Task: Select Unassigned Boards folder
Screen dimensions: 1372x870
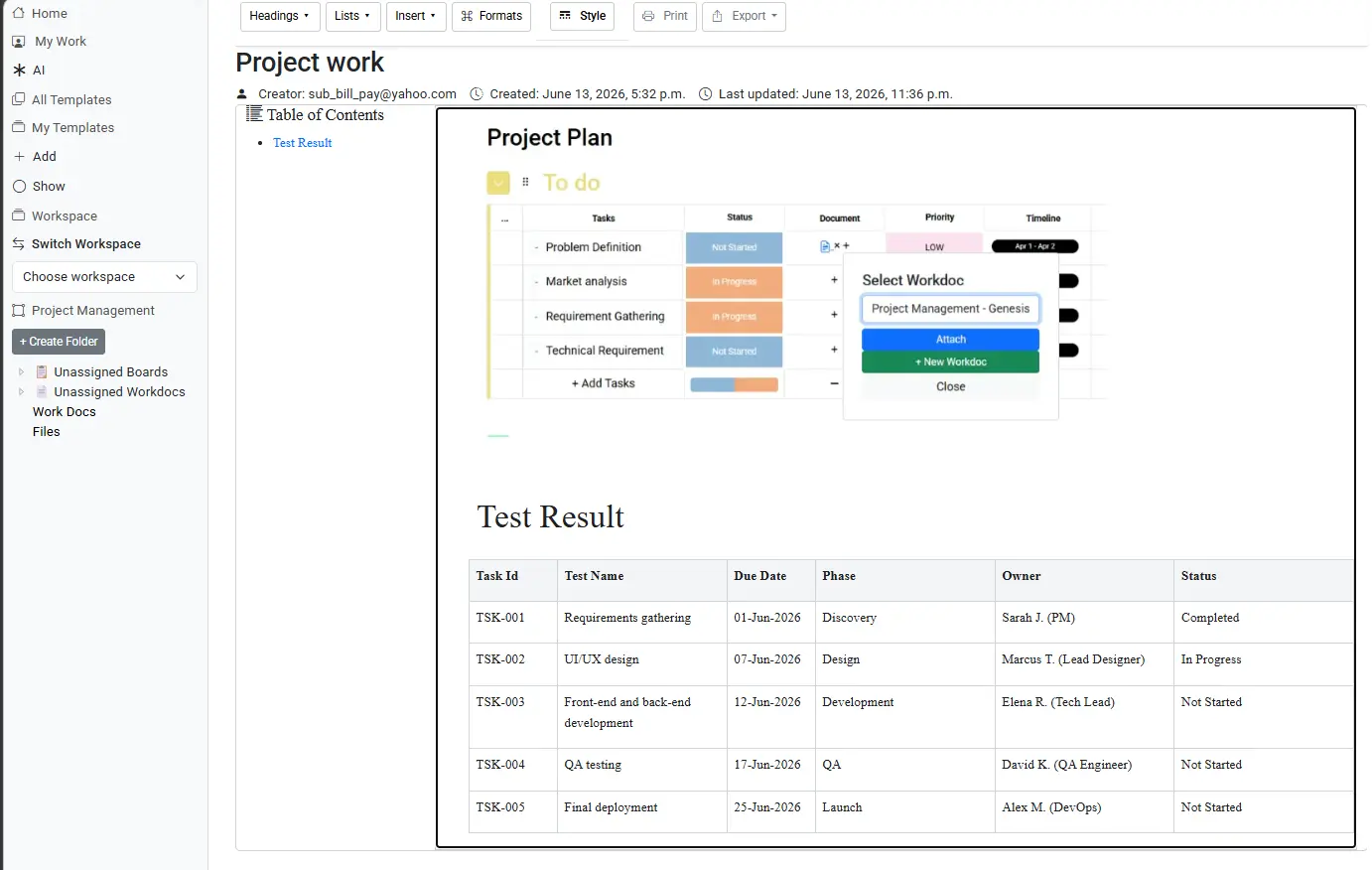Action: (x=110, y=372)
